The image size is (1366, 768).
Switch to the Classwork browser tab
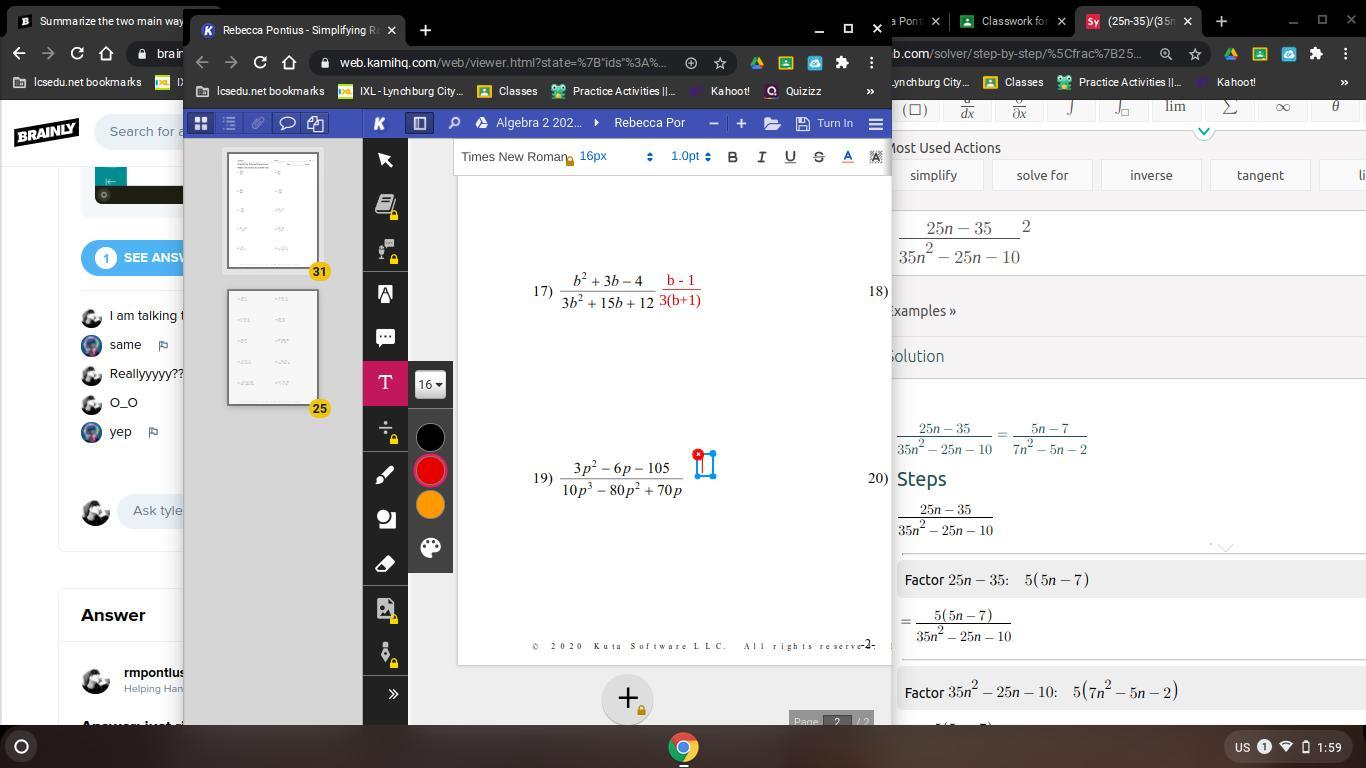tap(1013, 21)
